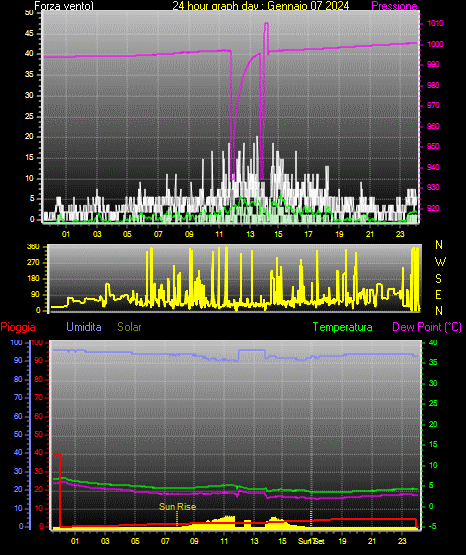Click the pressure spike peak near 1010

pyautogui.click(x=266, y=24)
